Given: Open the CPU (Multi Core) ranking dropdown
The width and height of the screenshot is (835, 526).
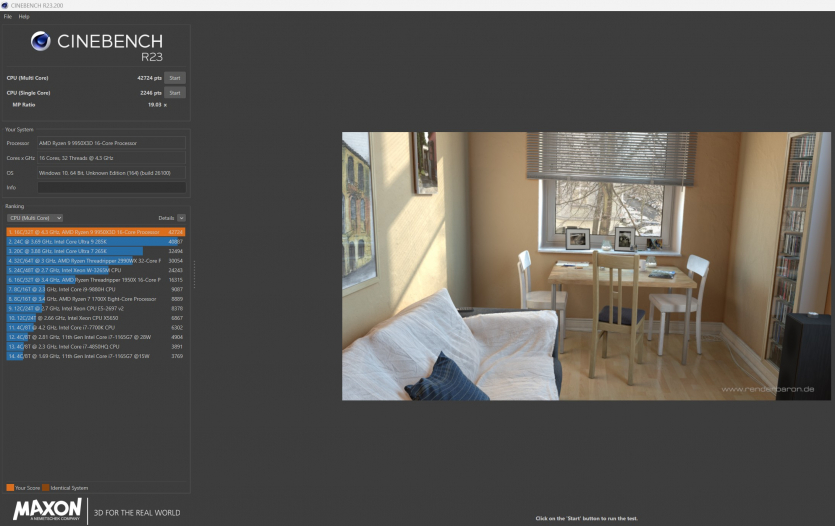Looking at the screenshot, I should [x=35, y=217].
